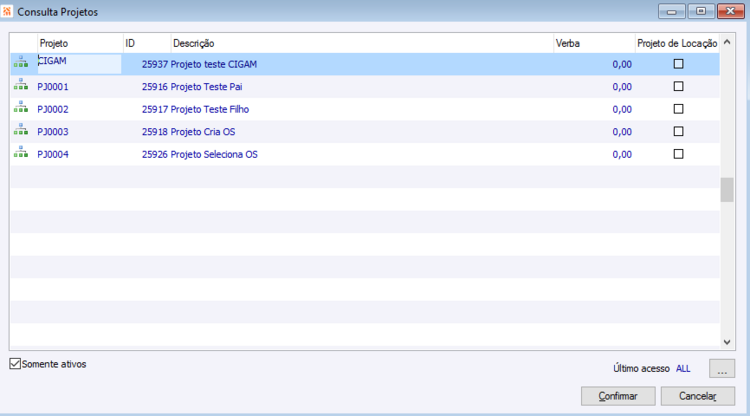Click the Confirmar button

[x=618, y=396]
